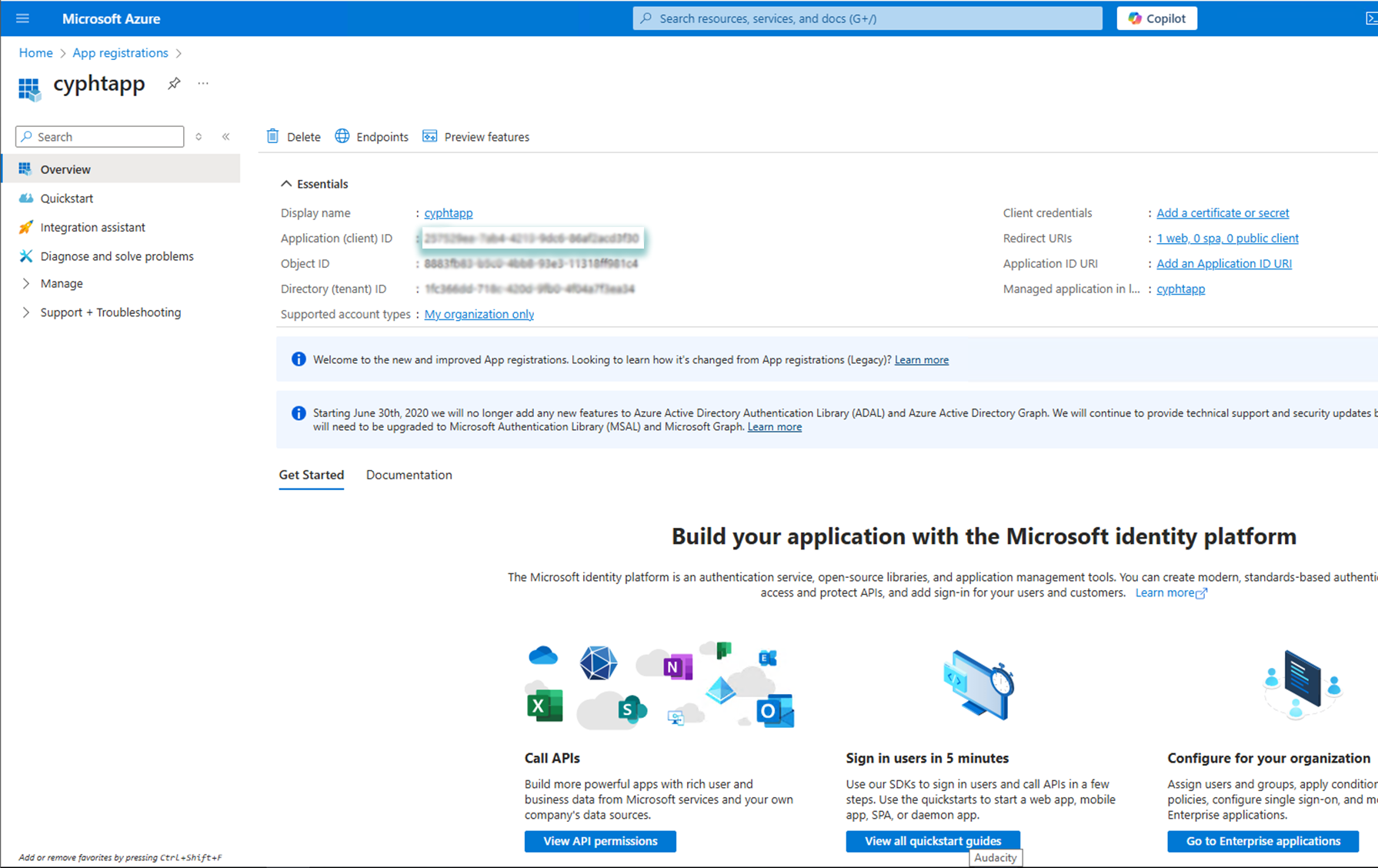
Task: Open My organization only link
Action: [479, 314]
